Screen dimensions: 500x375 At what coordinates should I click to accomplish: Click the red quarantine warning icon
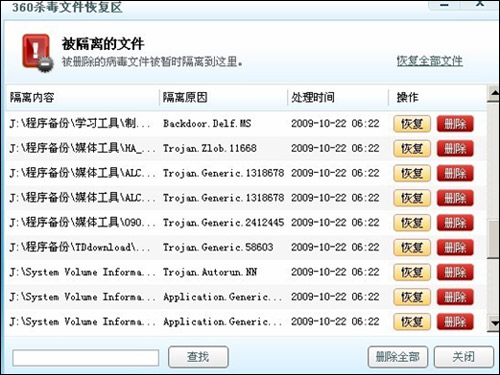tap(38, 53)
